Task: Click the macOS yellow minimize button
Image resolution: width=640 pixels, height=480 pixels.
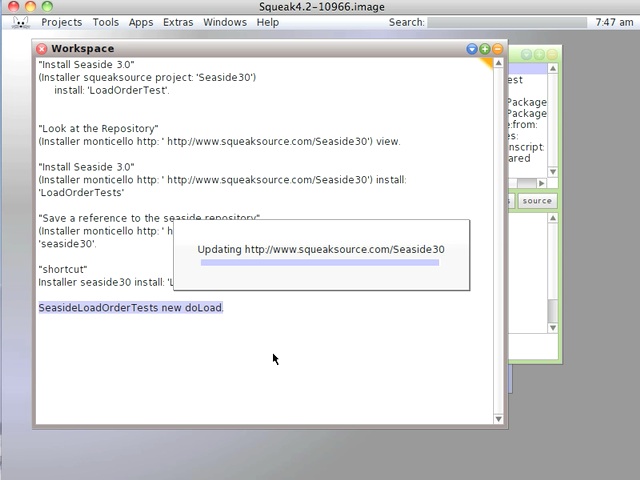Action: pos(30,6)
